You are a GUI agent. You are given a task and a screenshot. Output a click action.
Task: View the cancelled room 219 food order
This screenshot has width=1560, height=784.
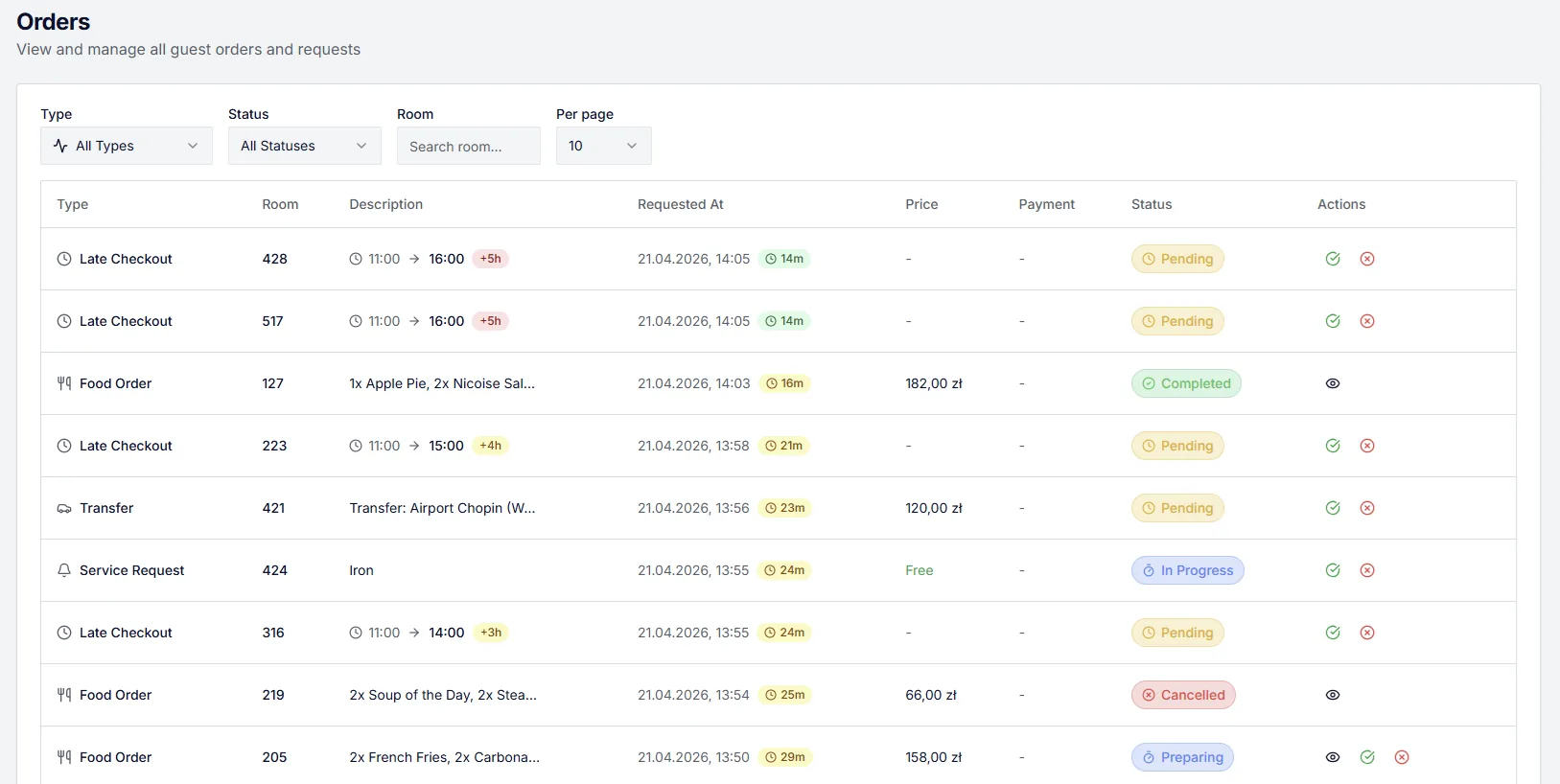[1333, 695]
